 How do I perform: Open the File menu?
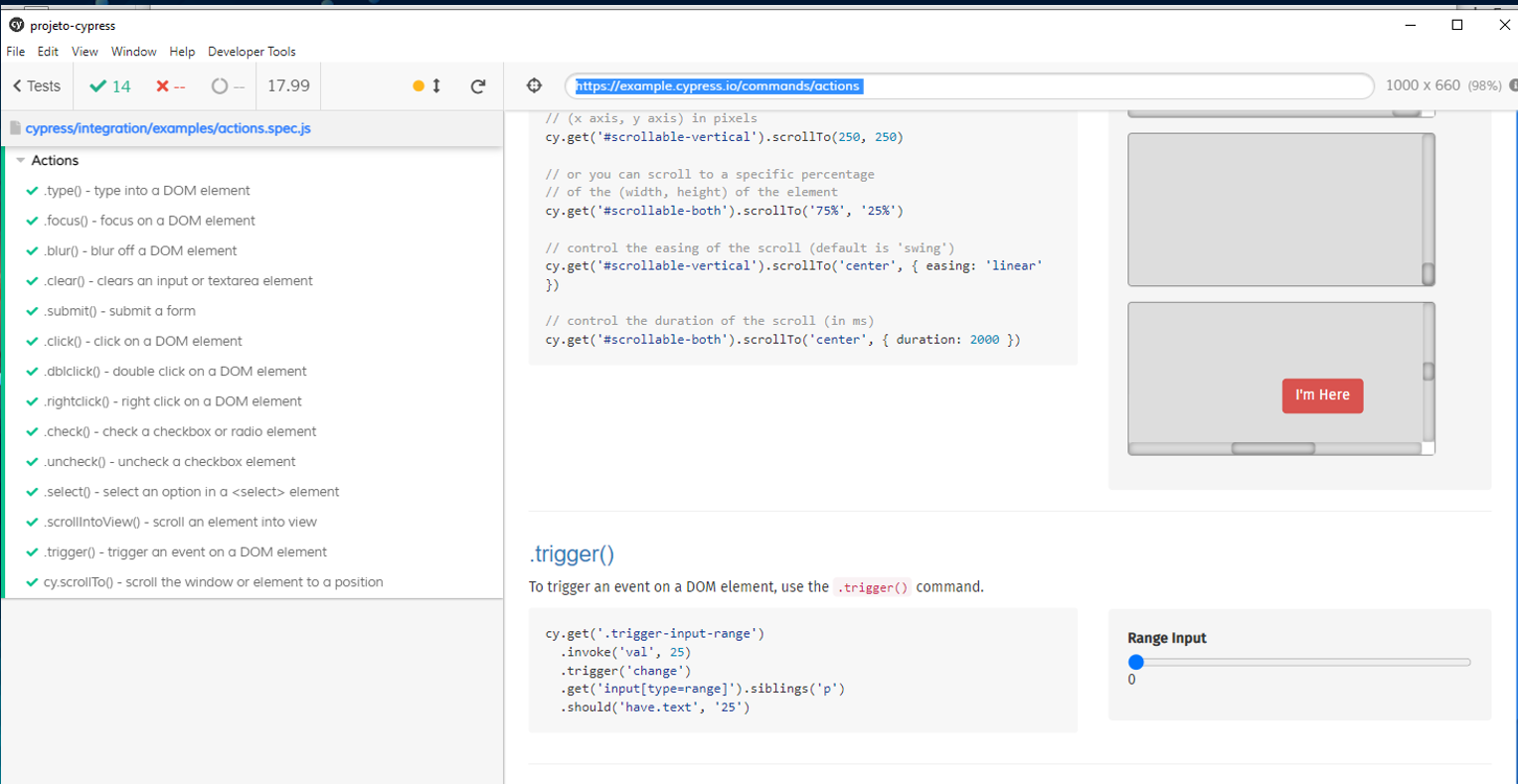tap(15, 52)
